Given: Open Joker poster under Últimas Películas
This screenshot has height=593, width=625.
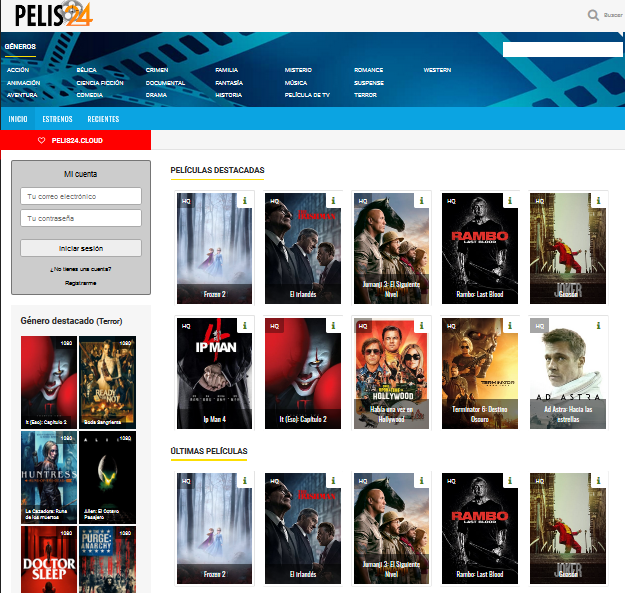Looking at the screenshot, I should click(568, 528).
